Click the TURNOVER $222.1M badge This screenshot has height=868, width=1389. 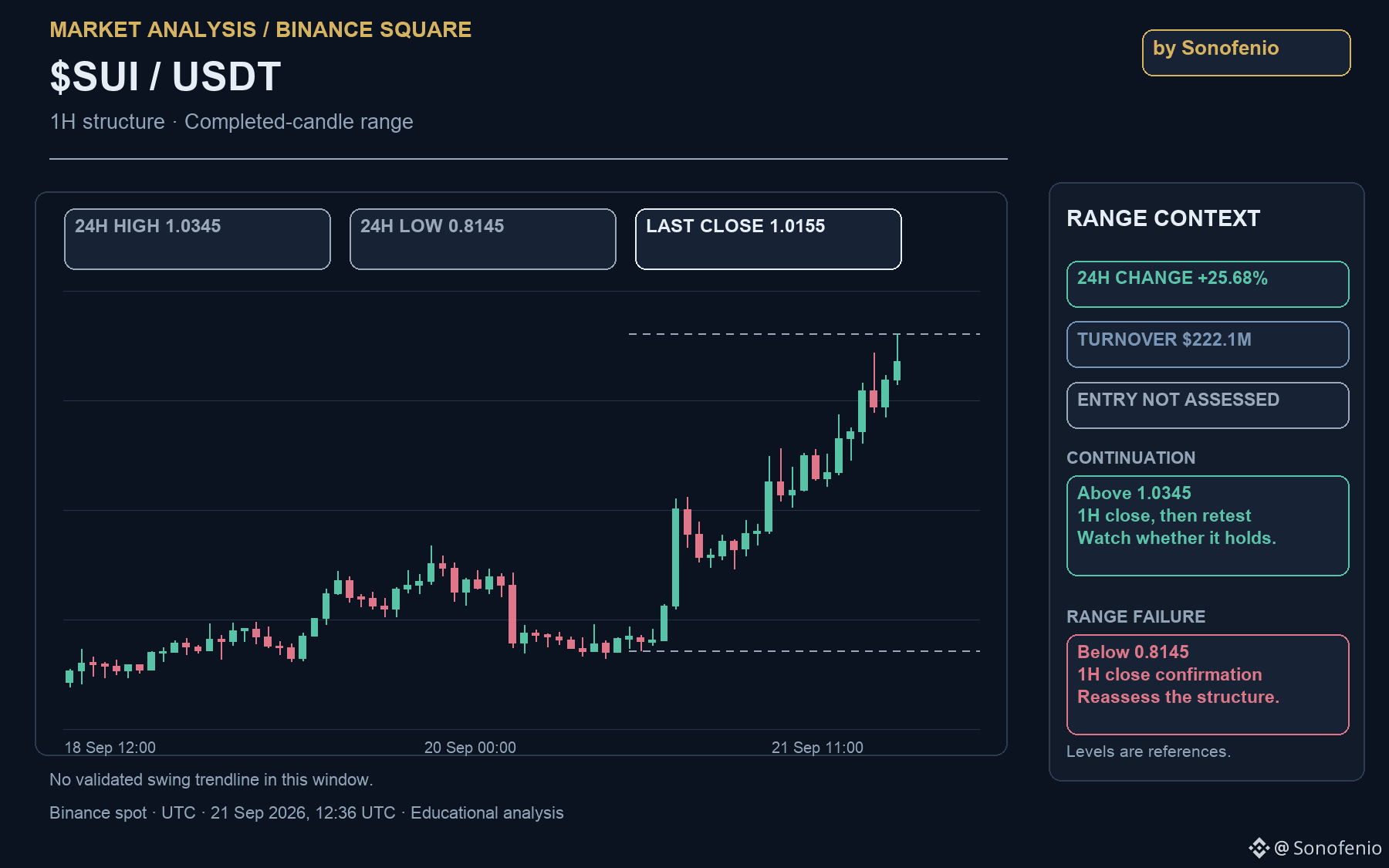click(x=1208, y=345)
